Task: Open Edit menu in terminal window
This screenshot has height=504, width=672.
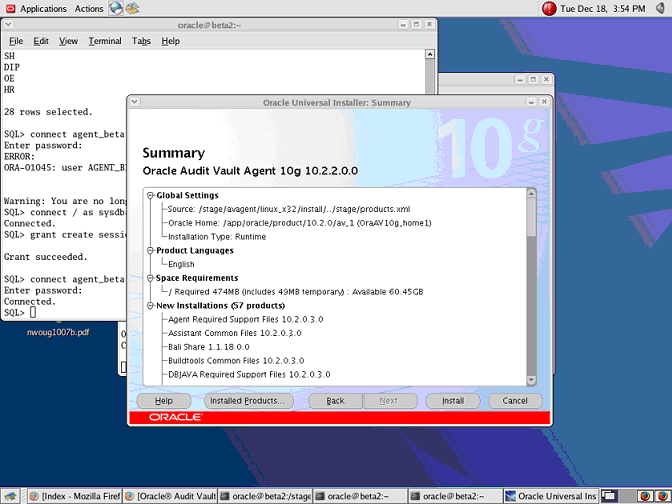Action: pos(41,41)
